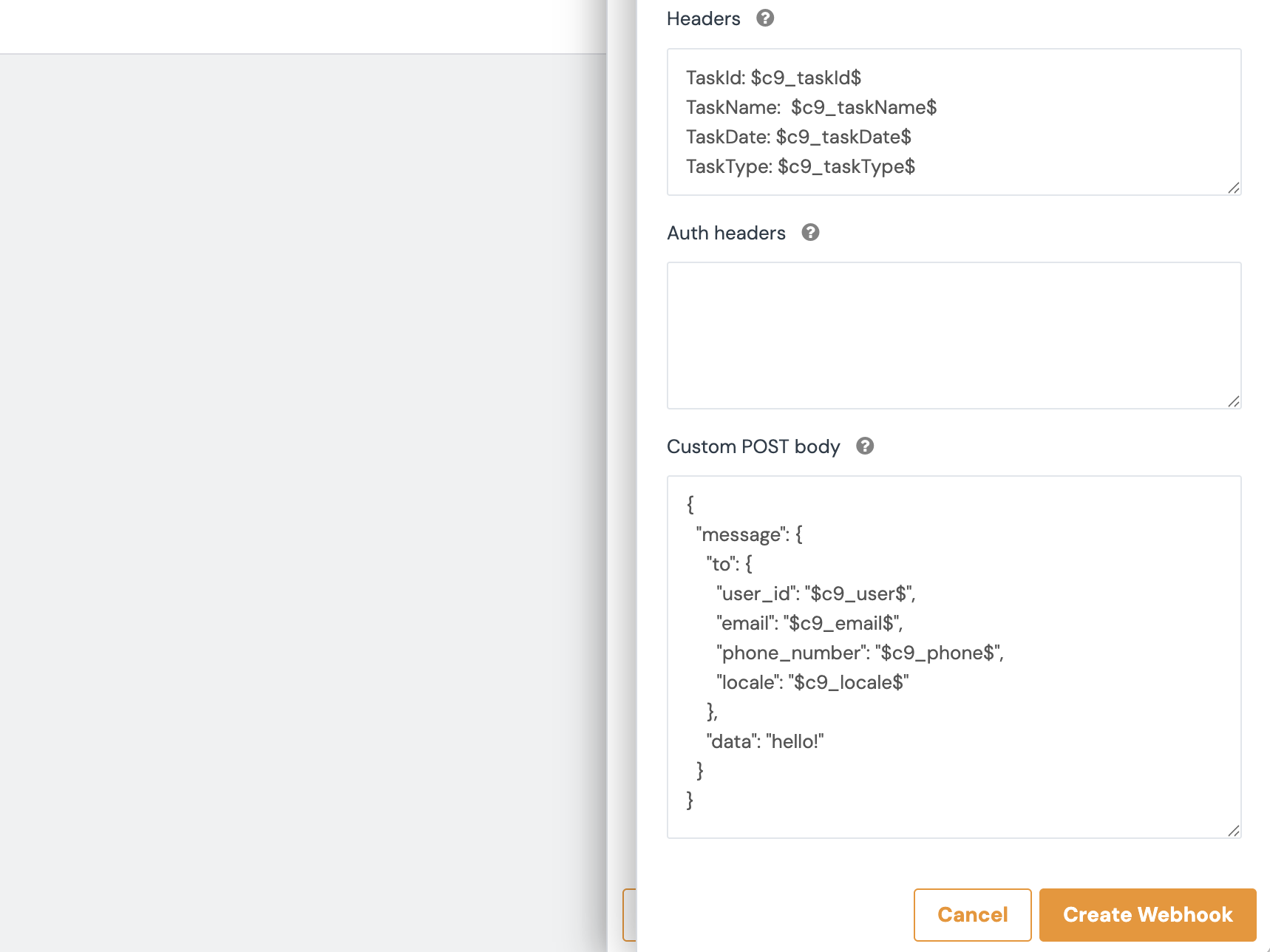Focus the empty Auth headers text area
Screen dimensions: 1270x952
pos(953,335)
